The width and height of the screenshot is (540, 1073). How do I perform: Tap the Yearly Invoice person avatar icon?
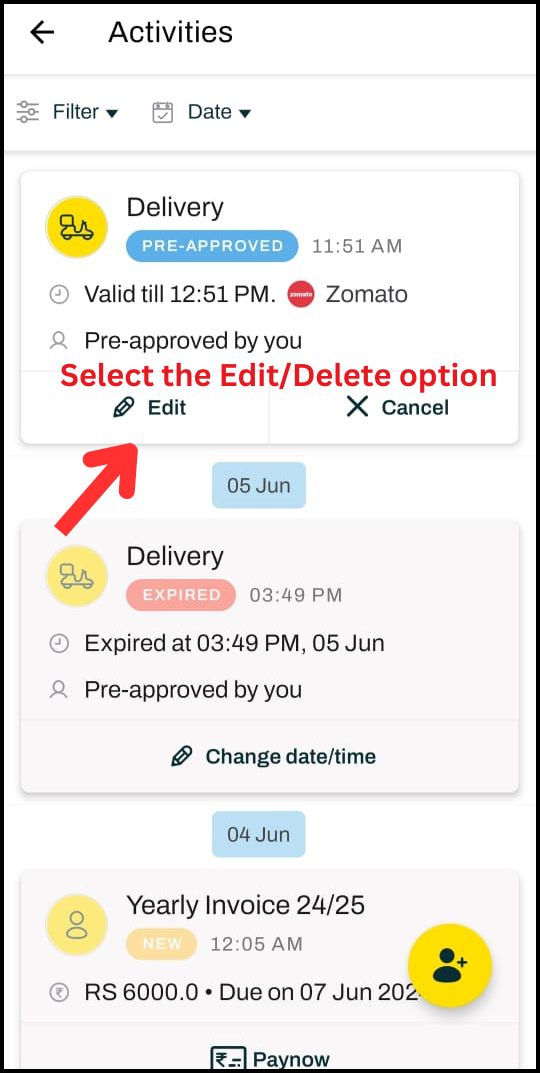(x=77, y=925)
